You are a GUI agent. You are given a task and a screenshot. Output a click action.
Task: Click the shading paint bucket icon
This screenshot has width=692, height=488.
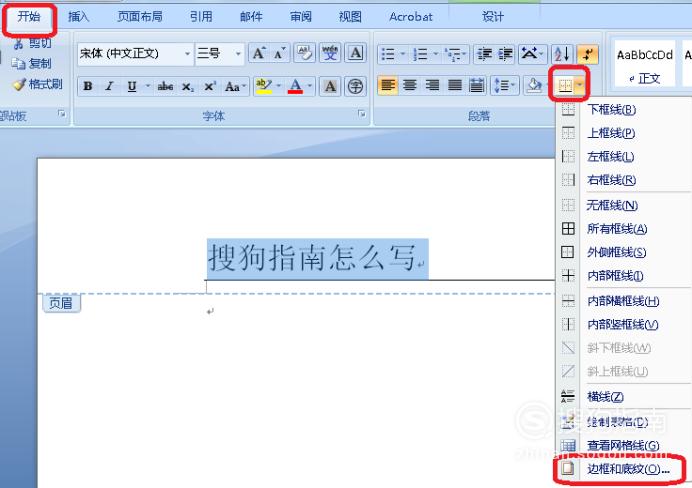(534, 85)
